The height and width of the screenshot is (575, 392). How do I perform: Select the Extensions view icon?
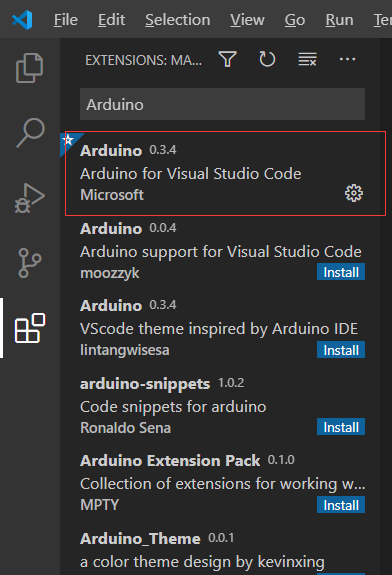point(30,328)
